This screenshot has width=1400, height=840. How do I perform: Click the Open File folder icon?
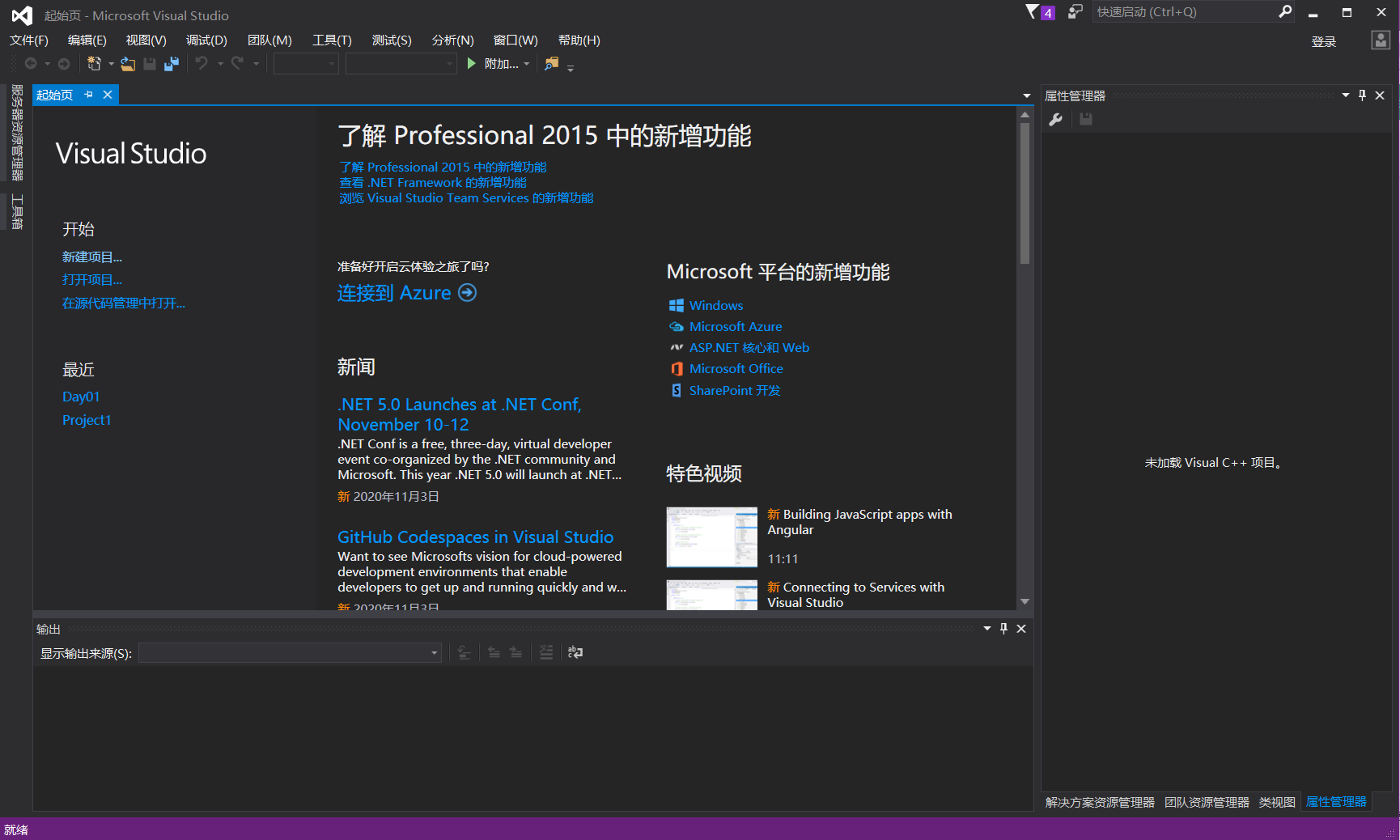coord(128,64)
